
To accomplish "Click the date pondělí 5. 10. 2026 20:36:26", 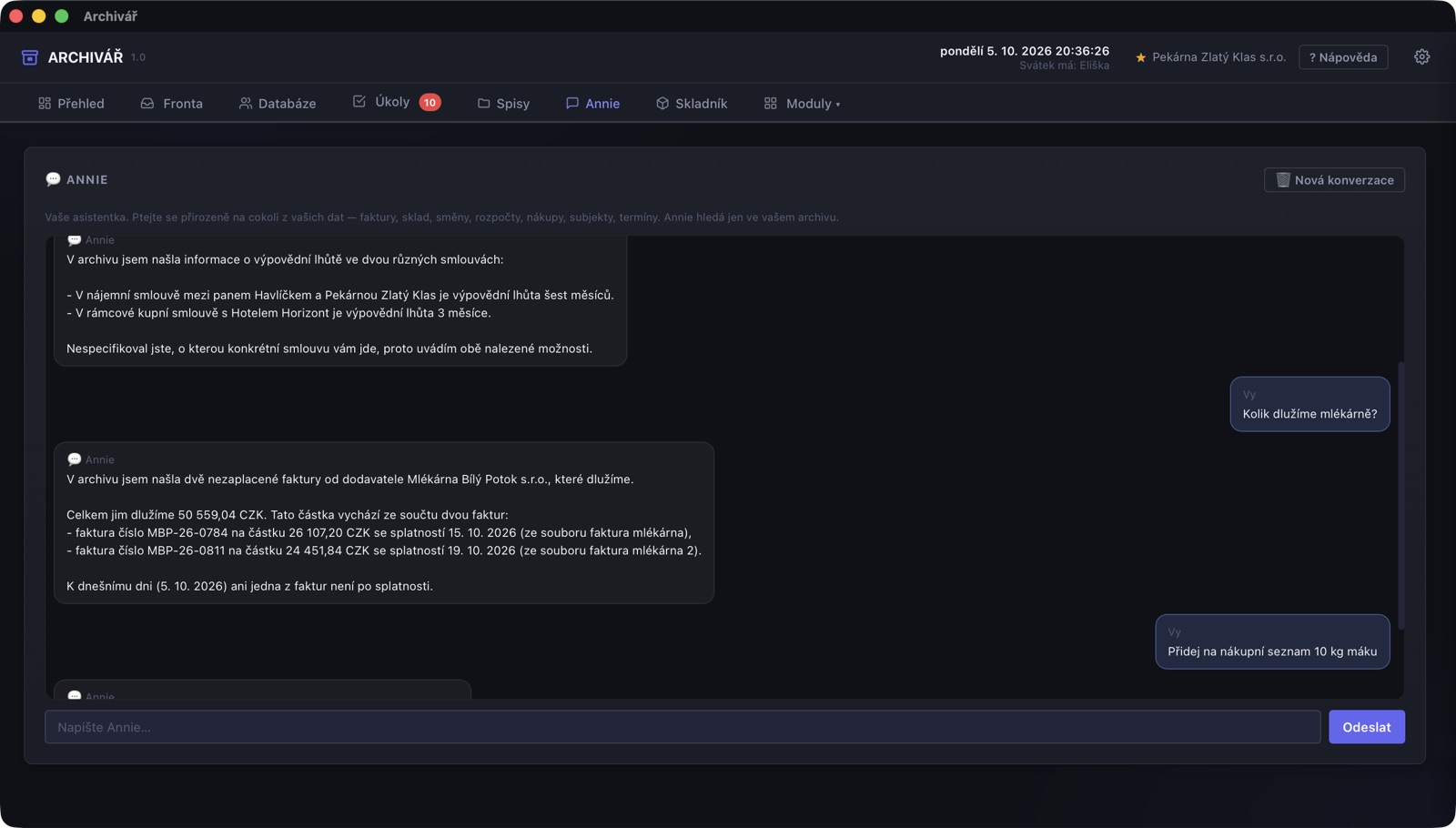I will (x=1025, y=51).
